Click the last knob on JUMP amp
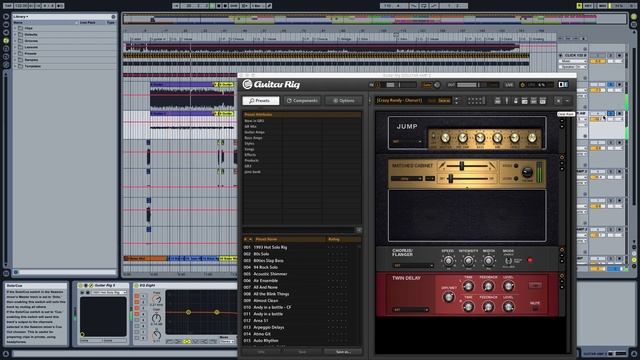This screenshot has width=640, height=360. point(531,138)
